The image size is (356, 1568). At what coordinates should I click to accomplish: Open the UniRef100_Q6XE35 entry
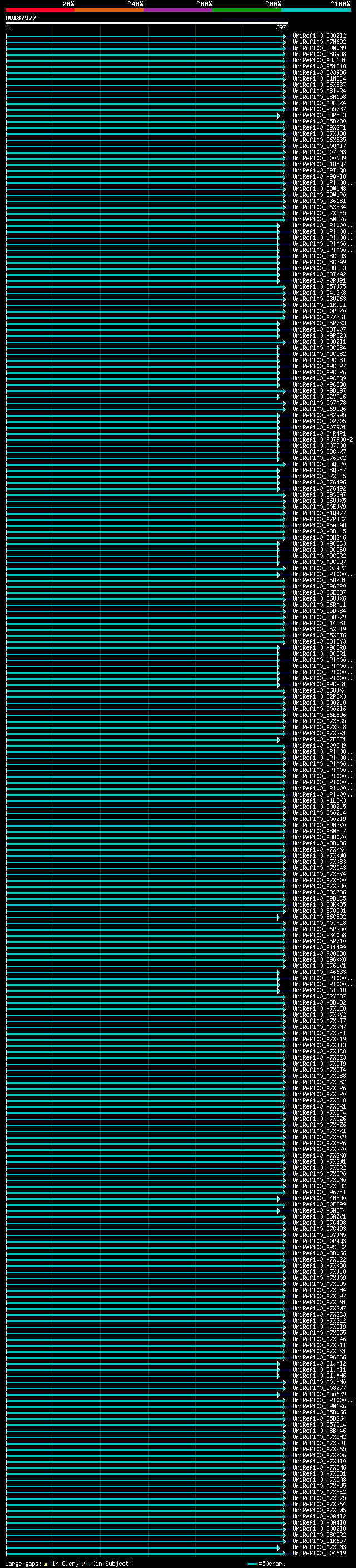319,140
